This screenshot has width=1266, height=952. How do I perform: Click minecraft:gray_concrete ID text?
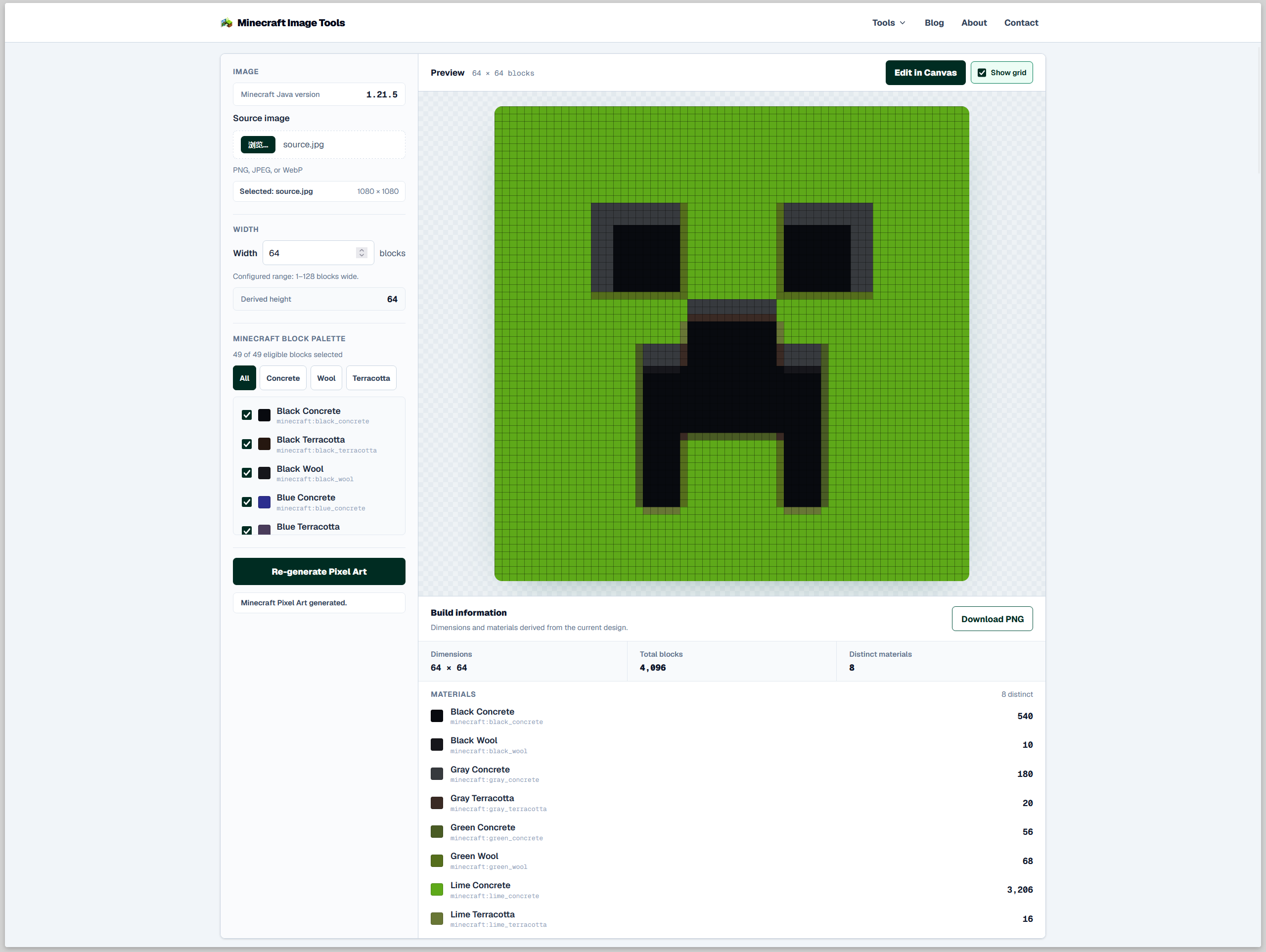coord(495,780)
